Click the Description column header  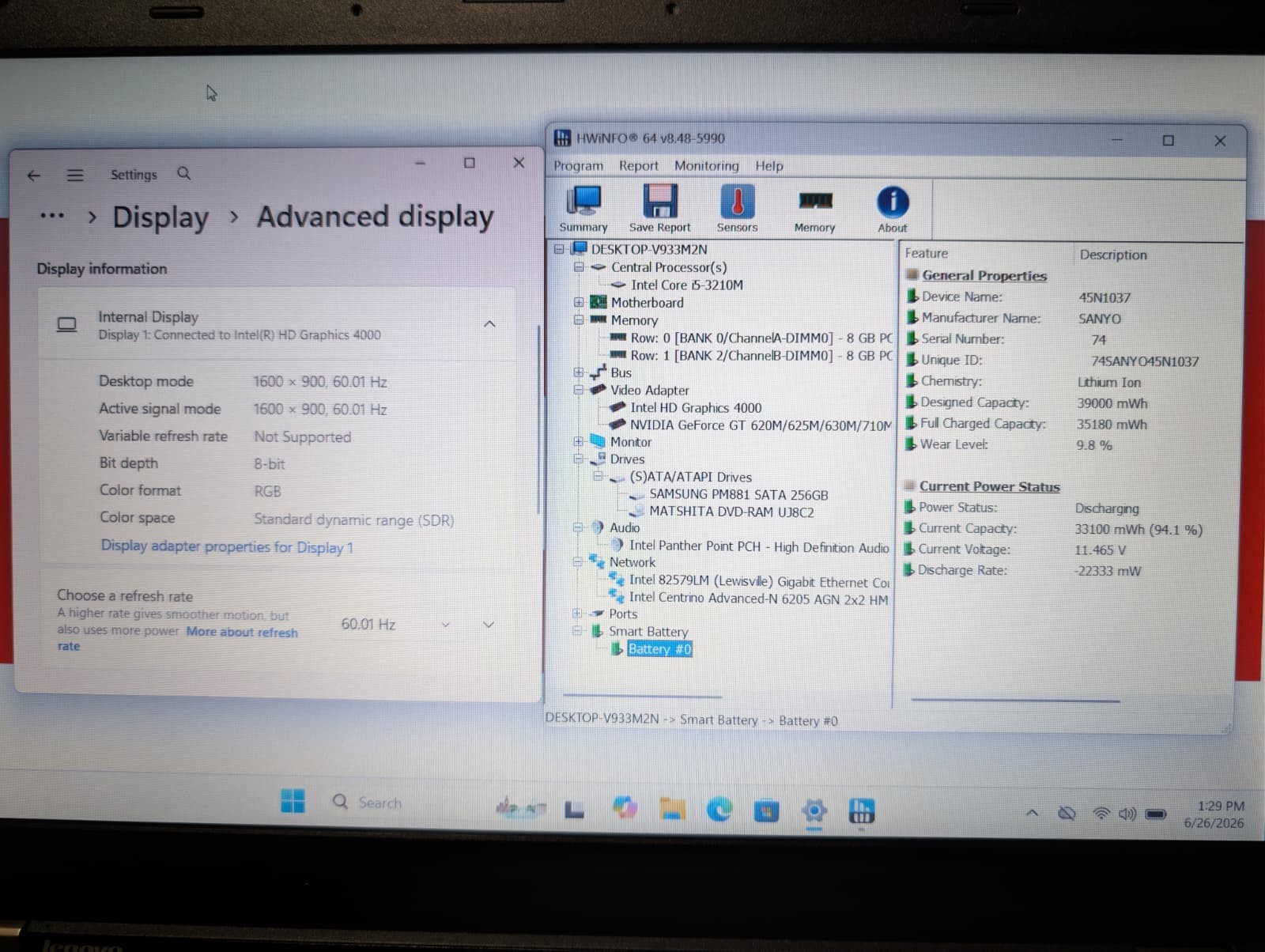click(1113, 255)
